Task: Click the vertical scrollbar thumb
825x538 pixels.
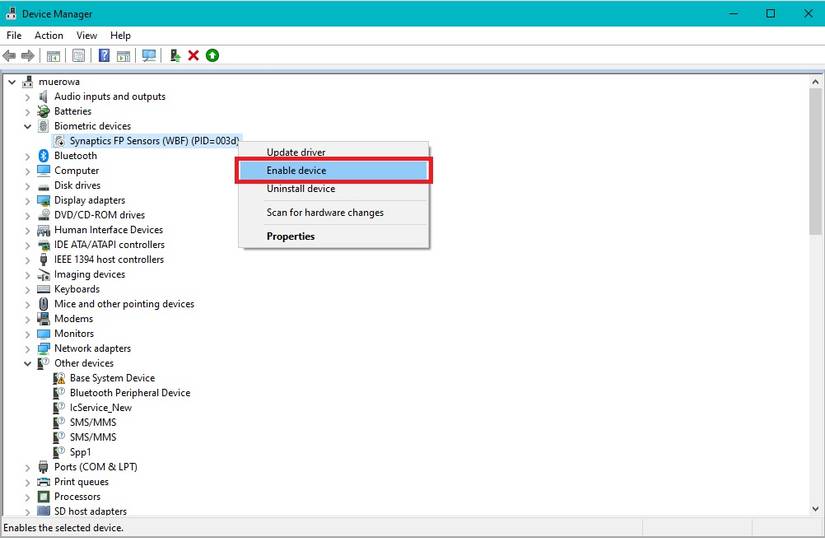Action: pos(815,162)
